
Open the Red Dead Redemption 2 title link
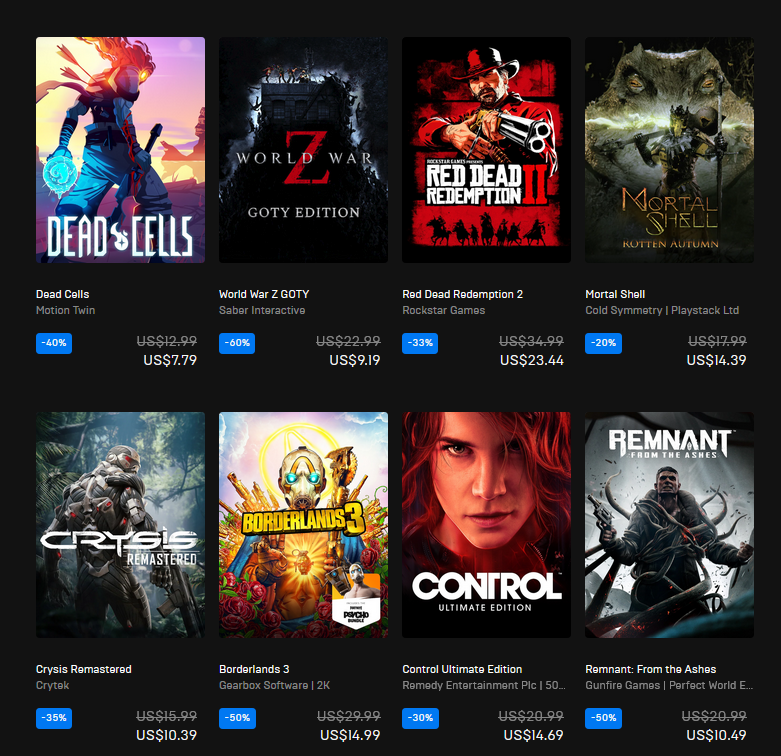pyautogui.click(x=462, y=294)
